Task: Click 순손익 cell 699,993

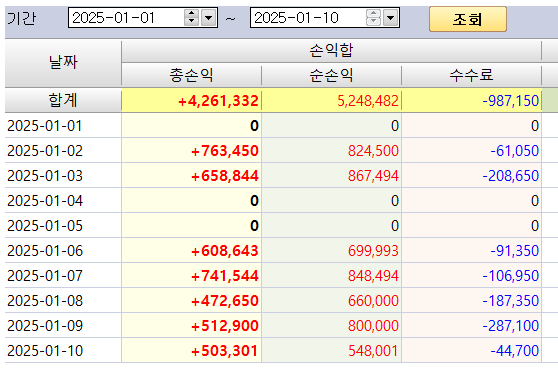Action: (x=331, y=251)
